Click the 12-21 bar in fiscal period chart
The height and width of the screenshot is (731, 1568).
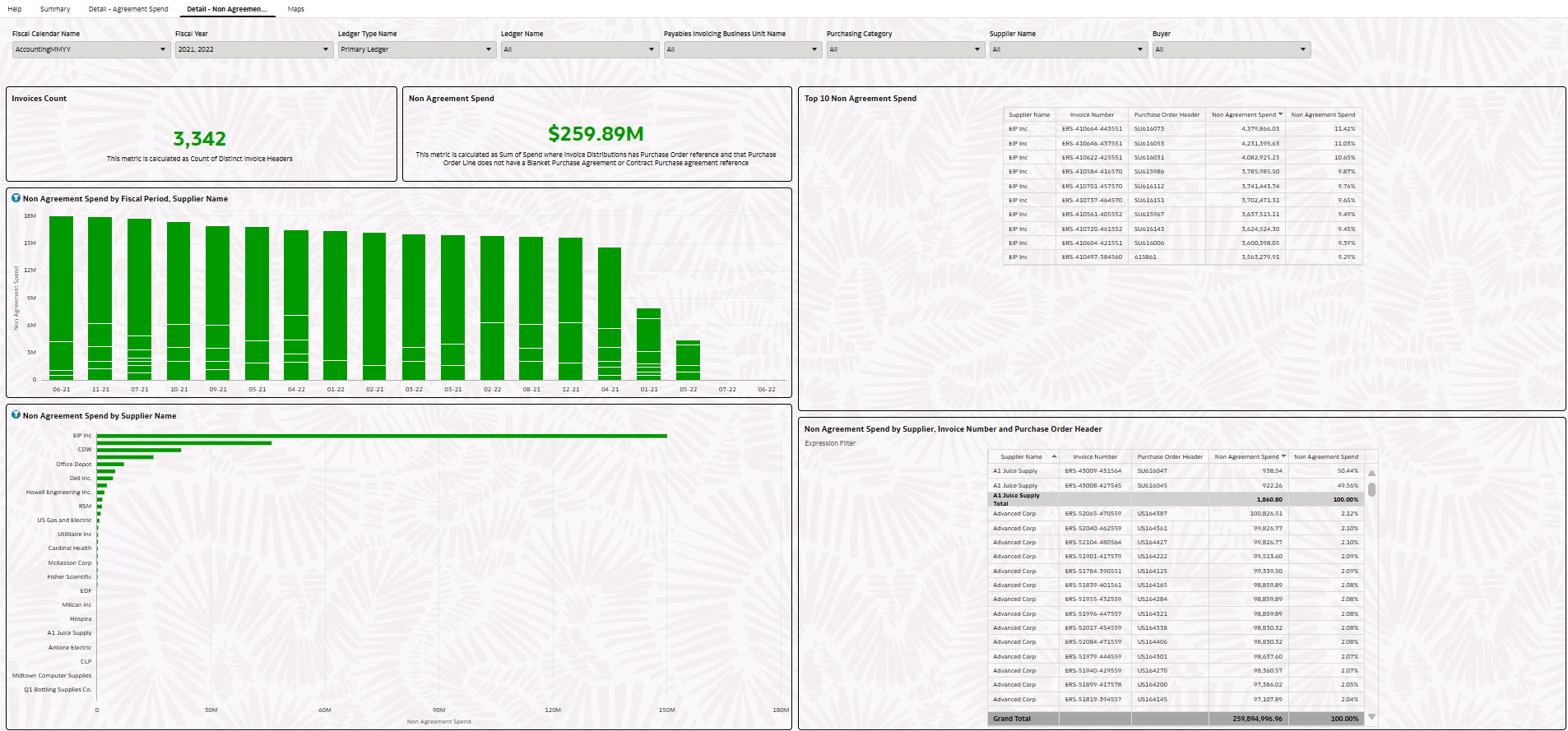[x=570, y=308]
